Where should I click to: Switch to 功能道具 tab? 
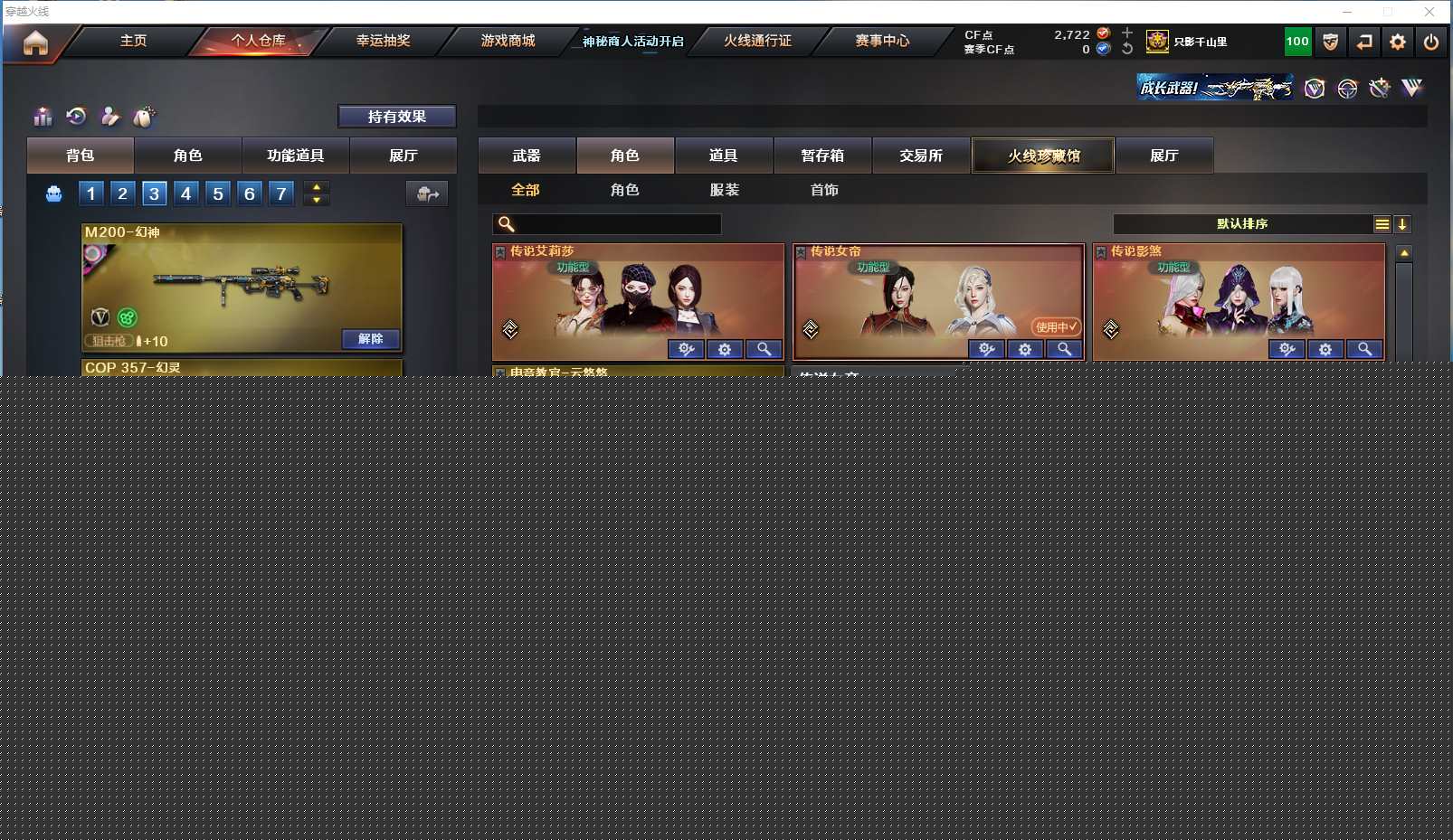[296, 156]
